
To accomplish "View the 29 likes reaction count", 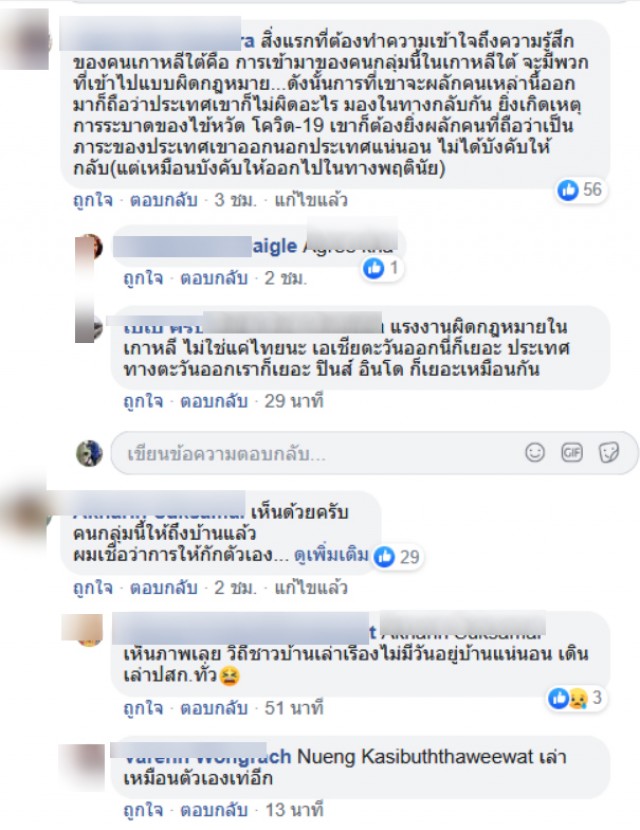I will coord(398,556).
